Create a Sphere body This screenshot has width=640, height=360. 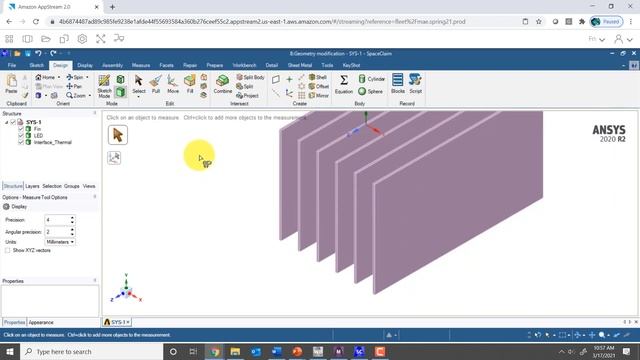(370, 91)
